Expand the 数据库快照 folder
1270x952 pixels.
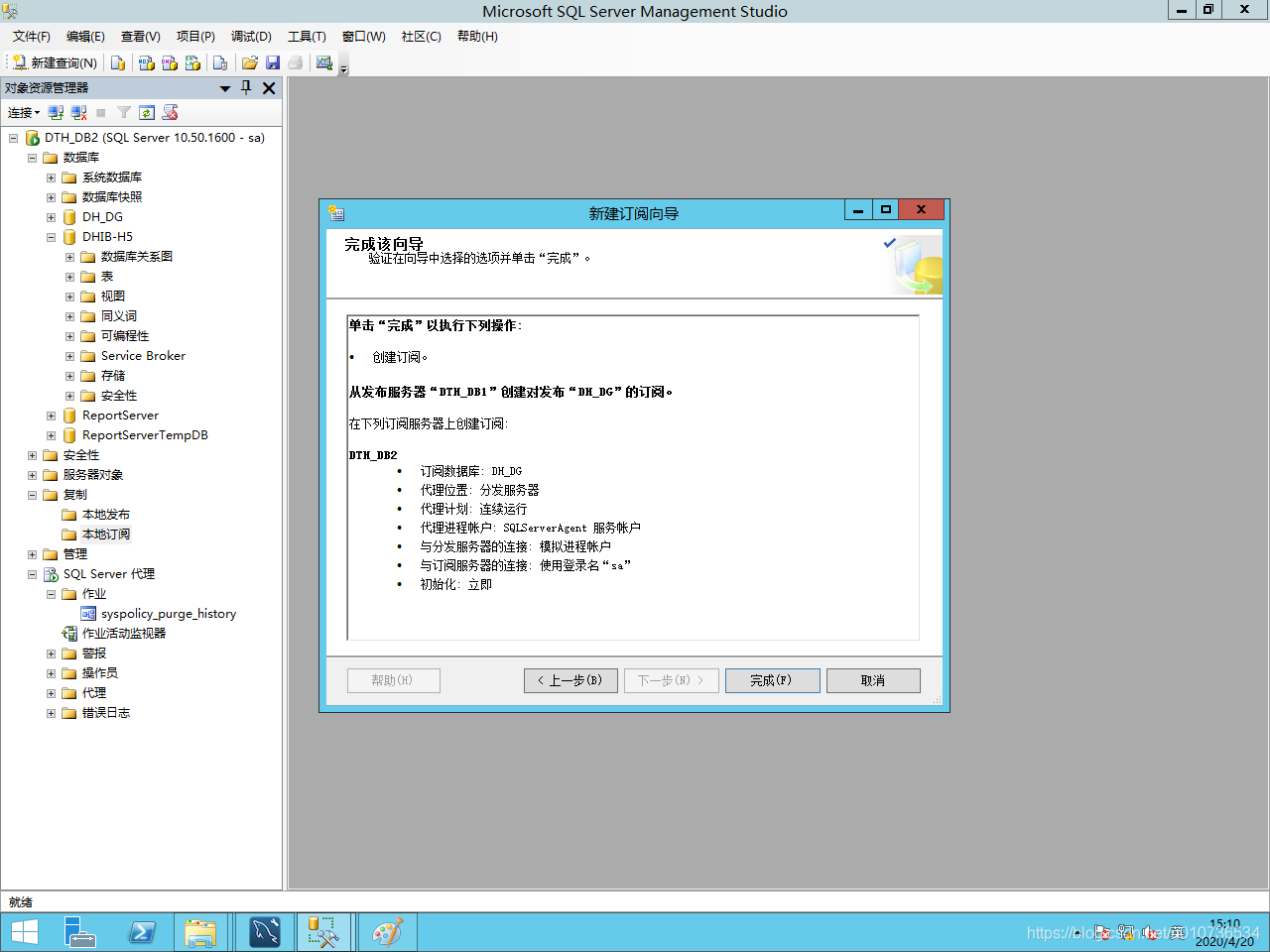[x=51, y=197]
